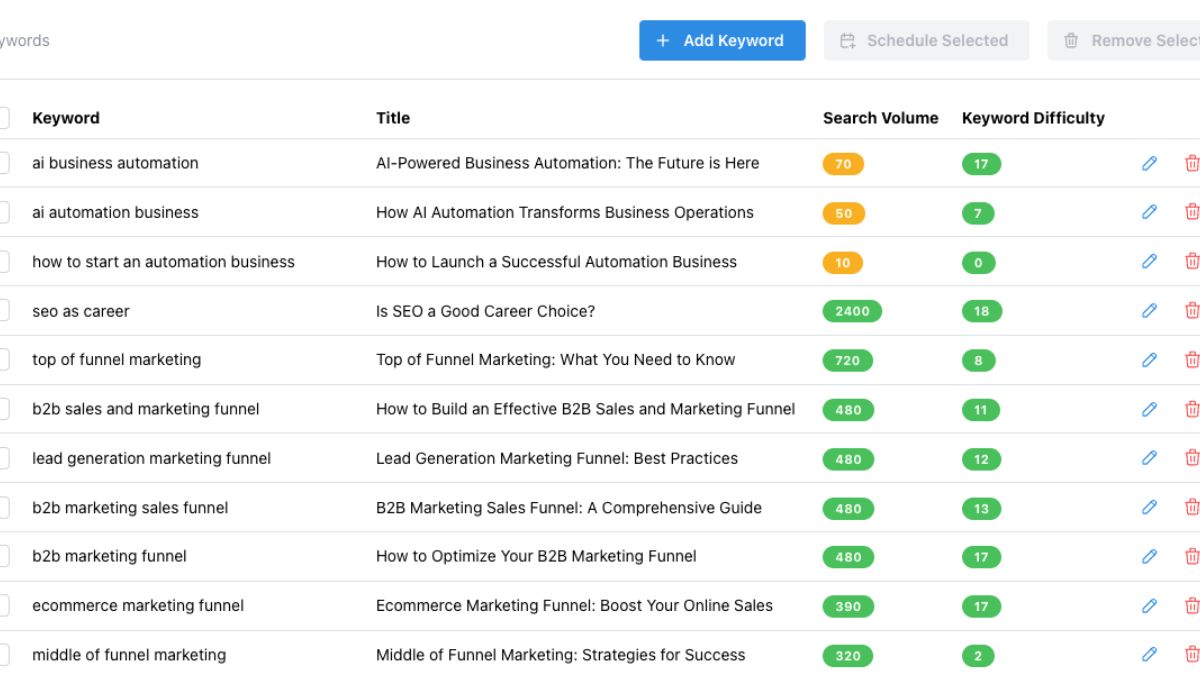1200x675 pixels.
Task: Click the Search Volume column header
Action: (880, 117)
